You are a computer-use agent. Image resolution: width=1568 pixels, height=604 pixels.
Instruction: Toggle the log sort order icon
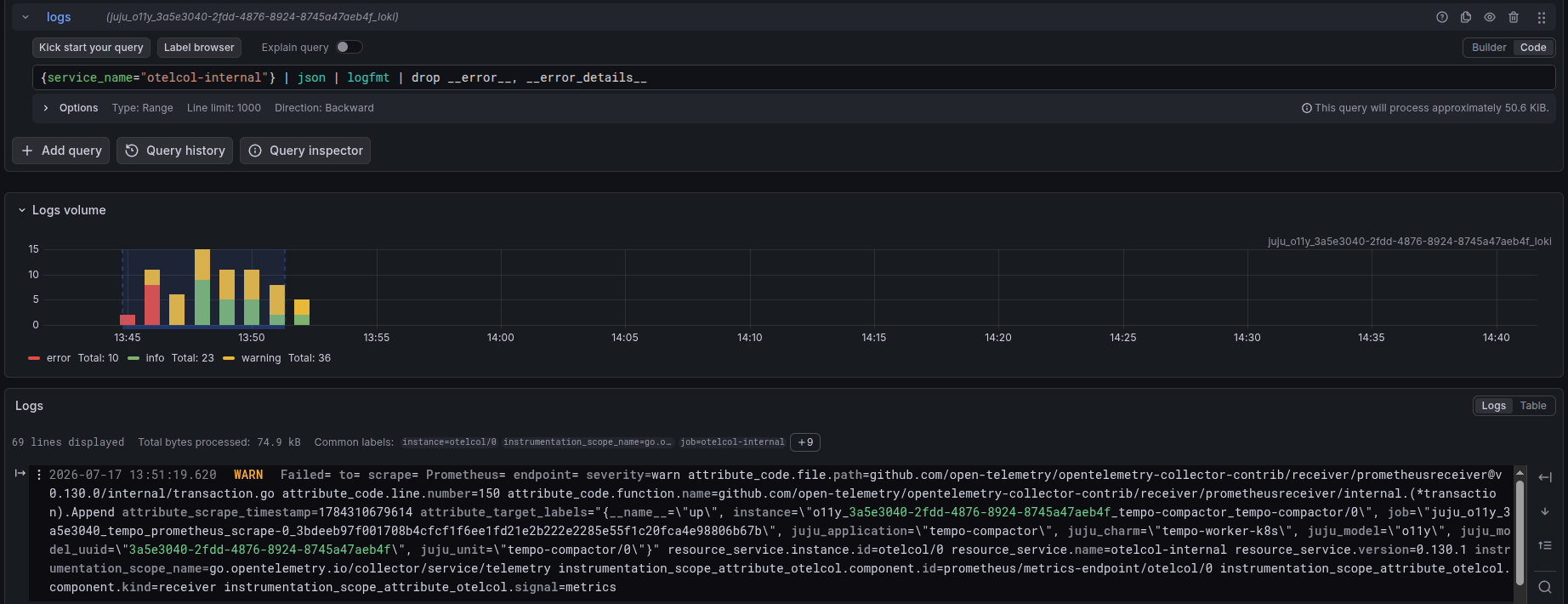point(1545,545)
